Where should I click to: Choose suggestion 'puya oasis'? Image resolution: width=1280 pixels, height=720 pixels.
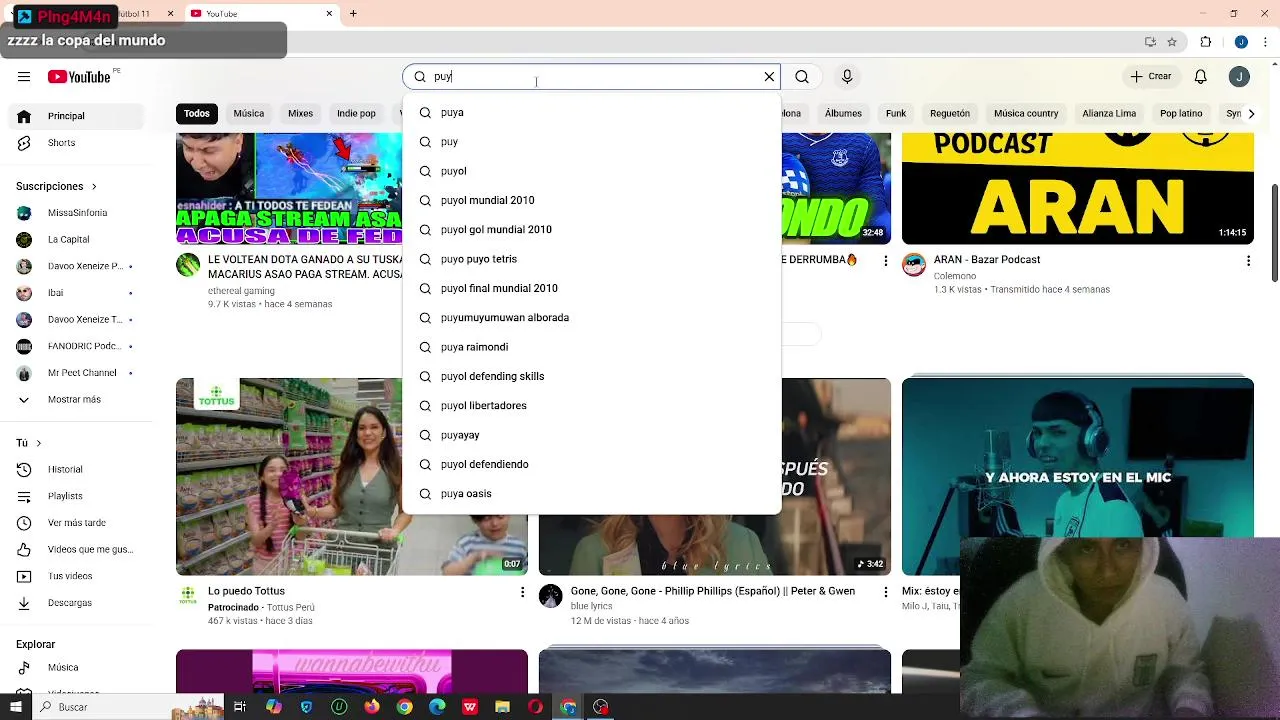(591, 494)
